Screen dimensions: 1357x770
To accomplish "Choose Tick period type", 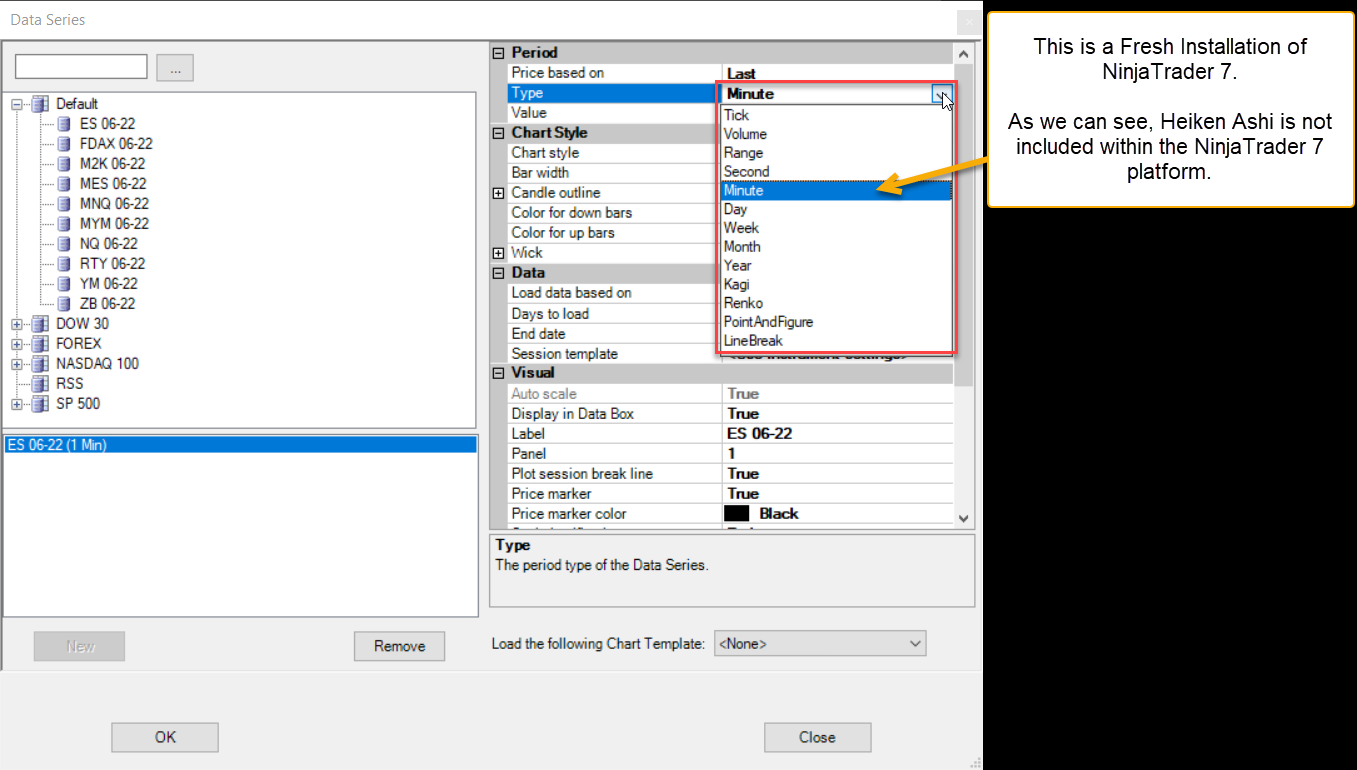I will (x=836, y=115).
